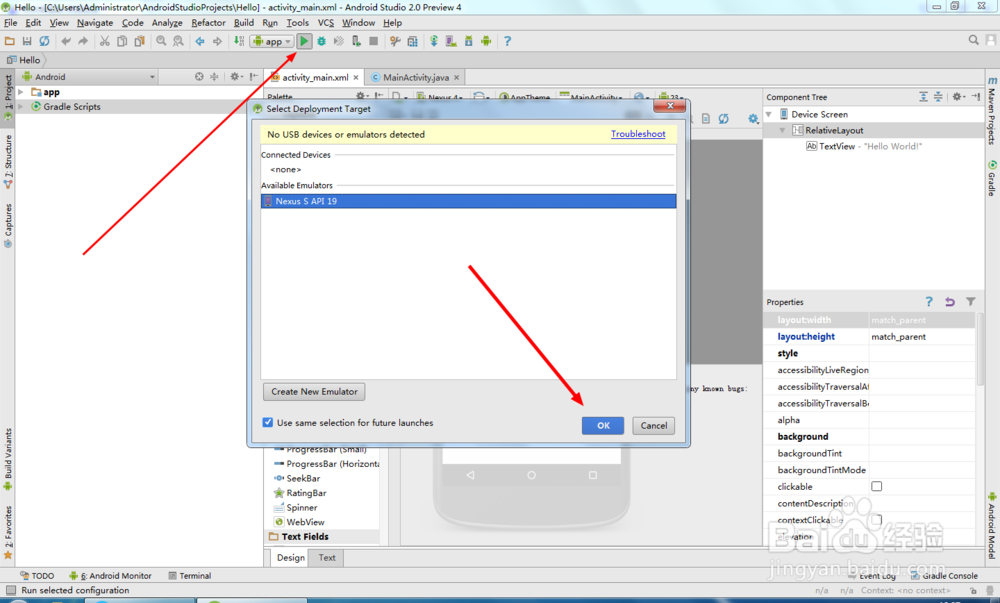
Task: Click the Find magnifier icon
Action: 161,41
